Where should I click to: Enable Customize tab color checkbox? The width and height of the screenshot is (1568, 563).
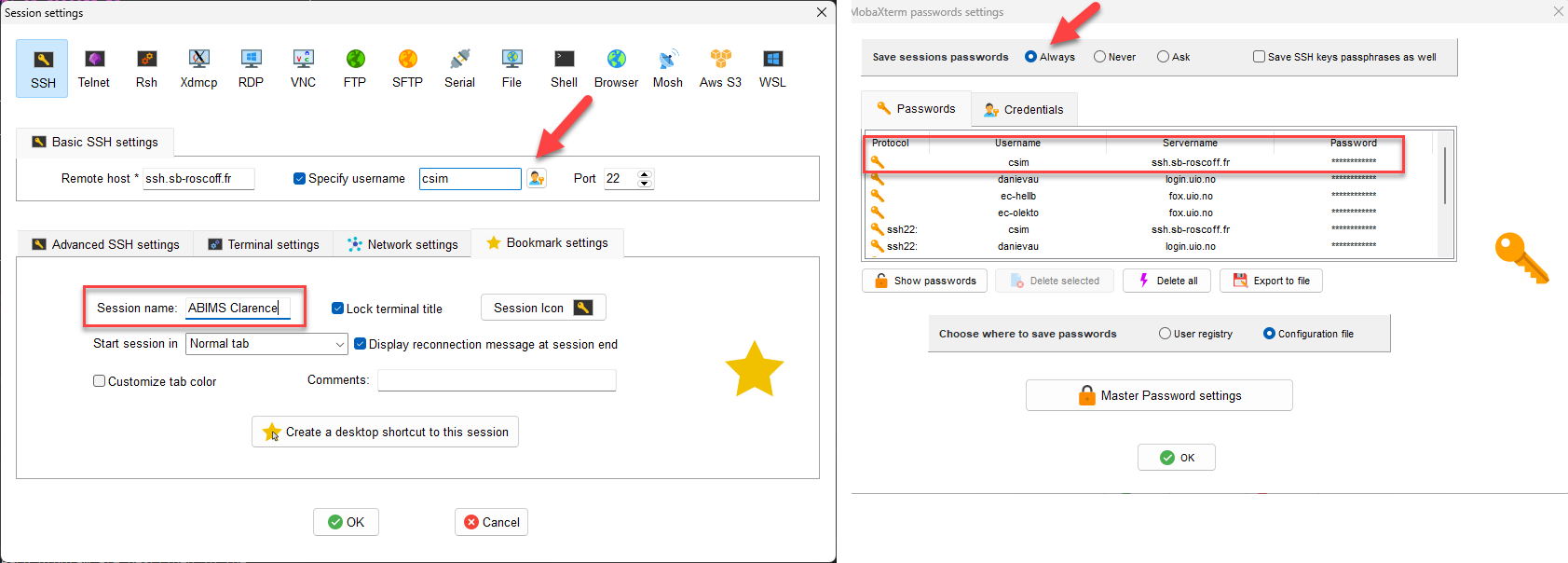click(100, 381)
